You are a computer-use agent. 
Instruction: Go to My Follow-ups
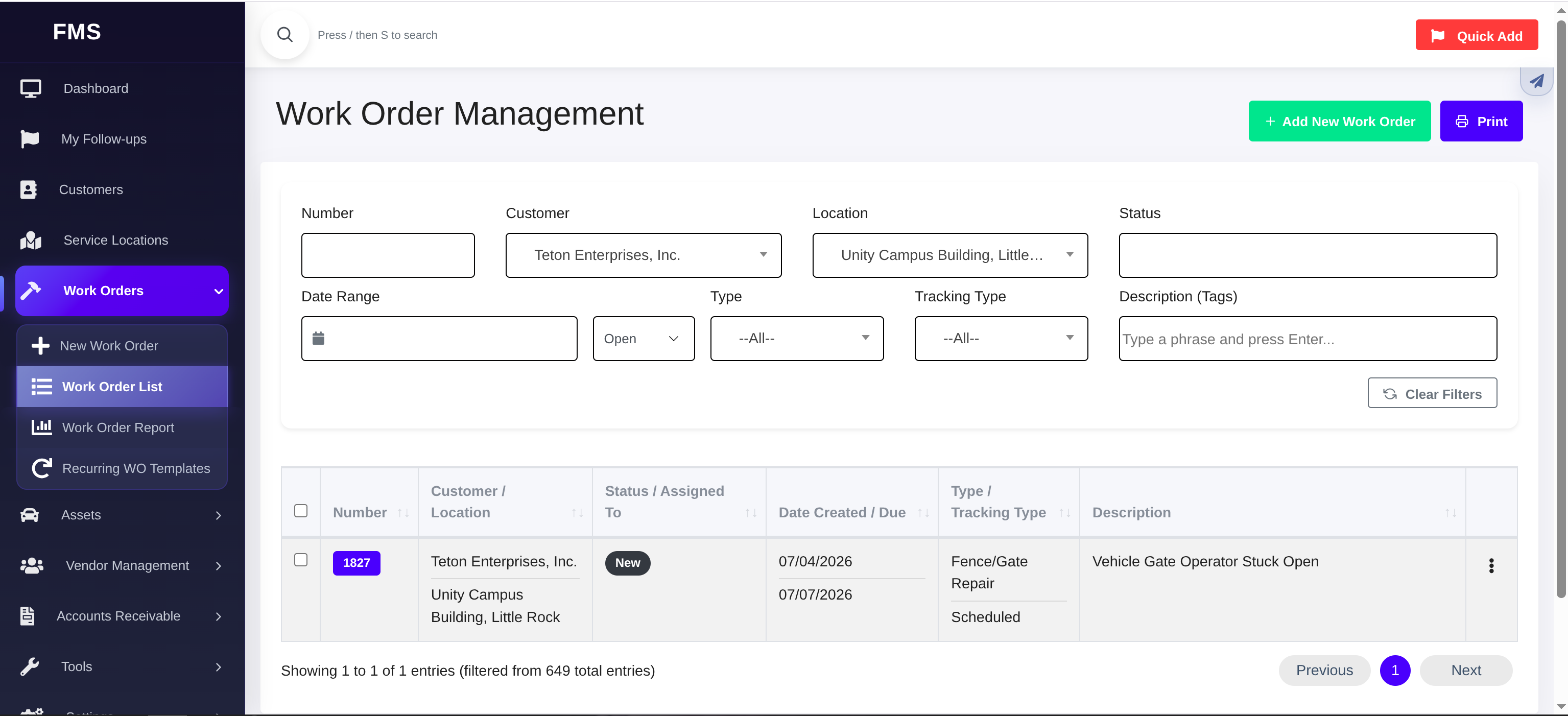(x=122, y=139)
